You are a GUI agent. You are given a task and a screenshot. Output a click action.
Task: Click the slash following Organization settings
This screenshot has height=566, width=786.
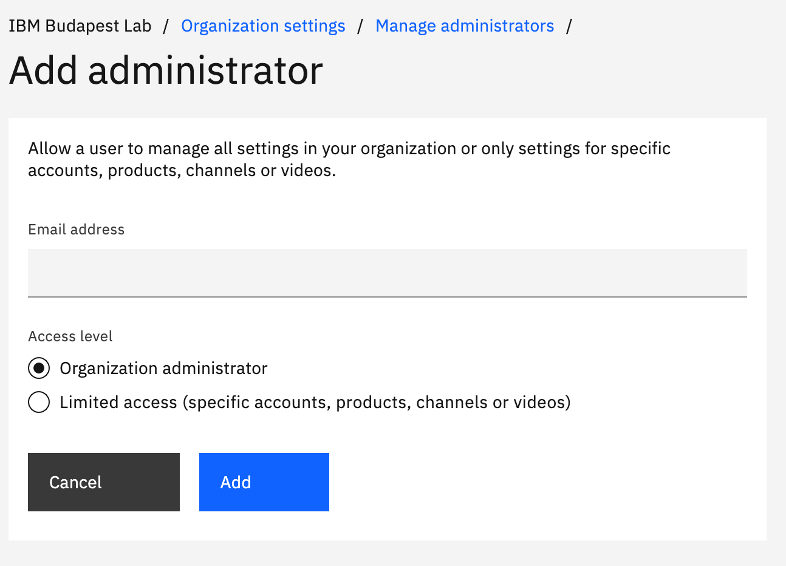click(360, 26)
